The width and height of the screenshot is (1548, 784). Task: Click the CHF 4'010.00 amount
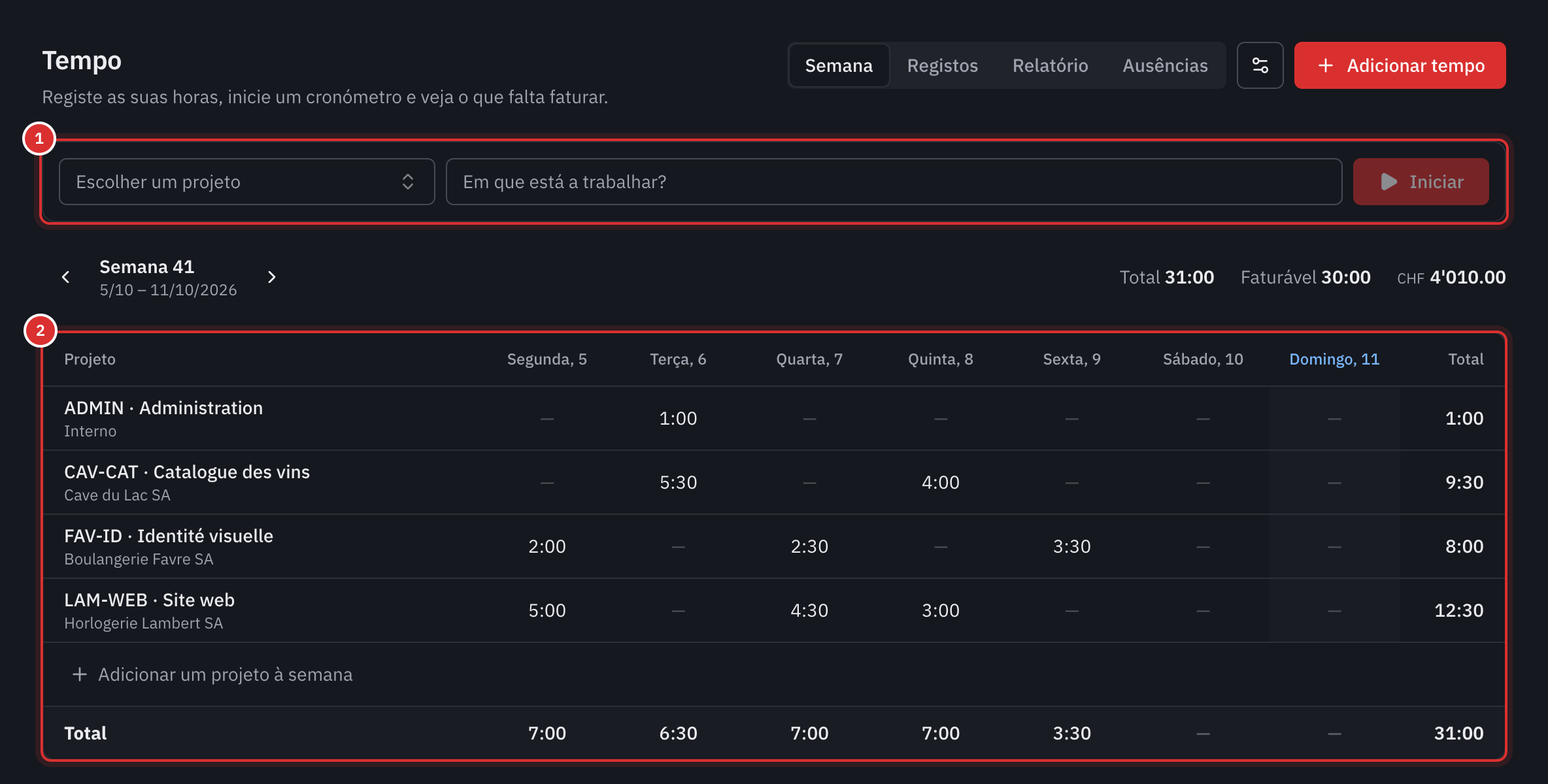tap(1451, 277)
